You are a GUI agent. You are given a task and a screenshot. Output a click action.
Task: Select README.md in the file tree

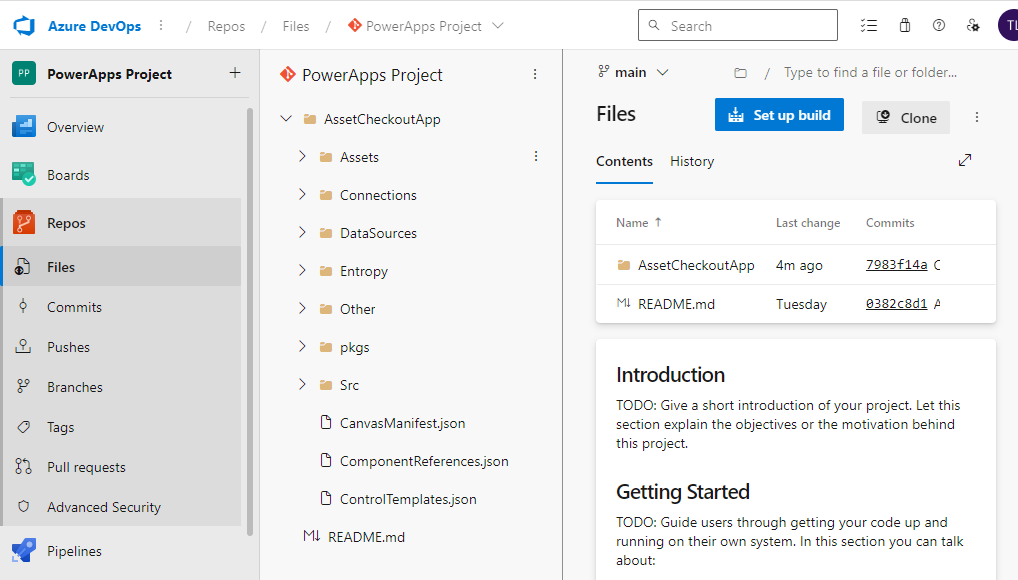(x=366, y=537)
